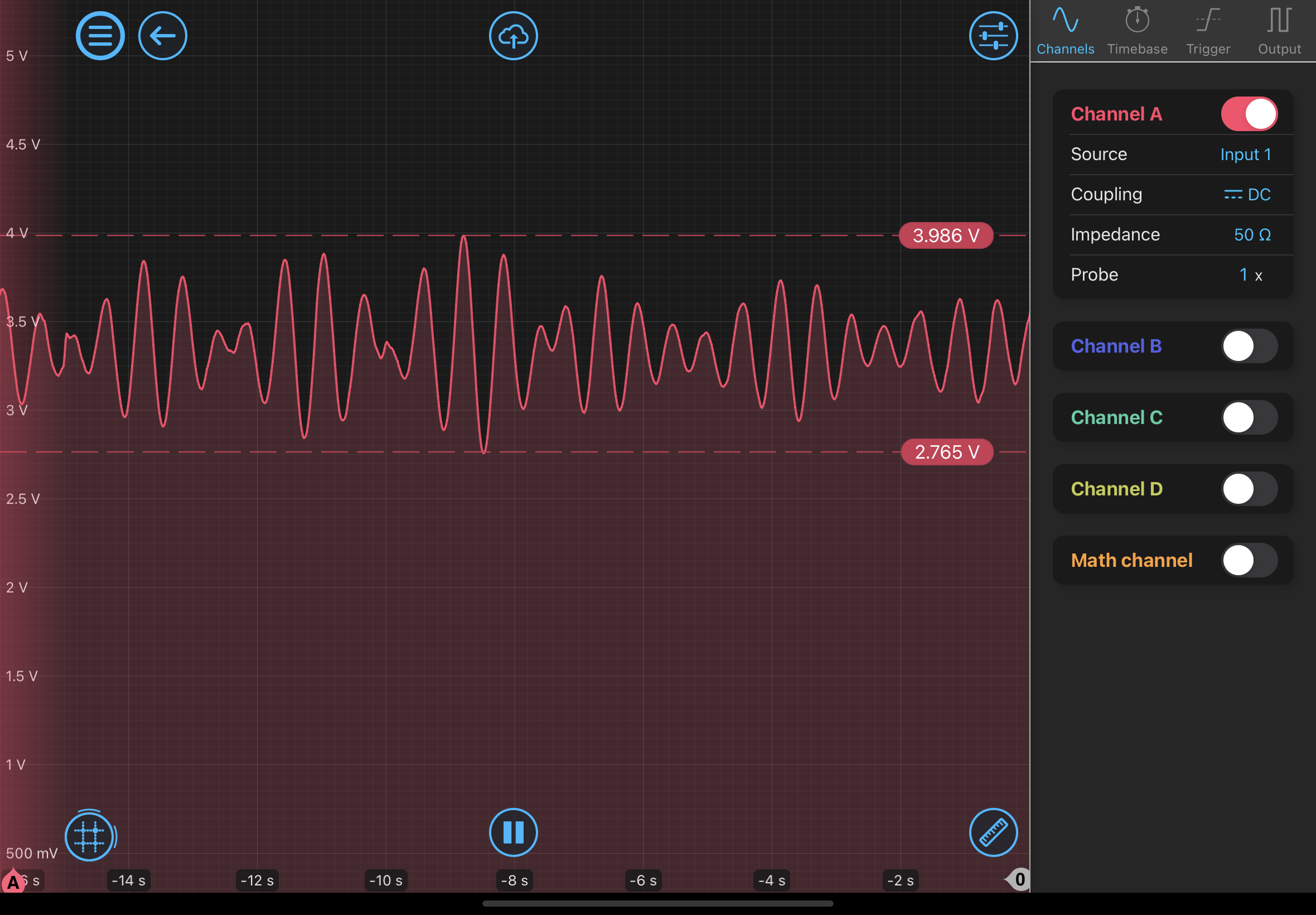Click the -10 s time axis label

point(385,880)
